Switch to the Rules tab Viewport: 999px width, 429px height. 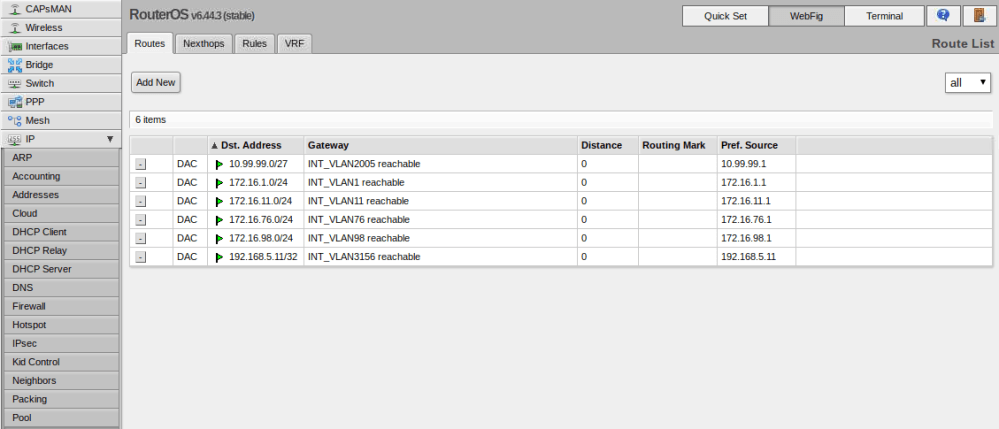coord(254,44)
